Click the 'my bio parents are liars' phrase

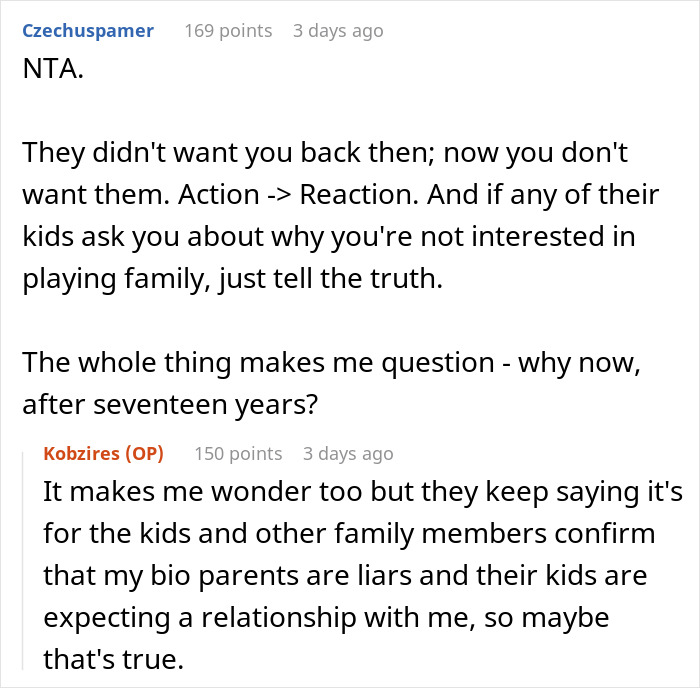[206, 577]
